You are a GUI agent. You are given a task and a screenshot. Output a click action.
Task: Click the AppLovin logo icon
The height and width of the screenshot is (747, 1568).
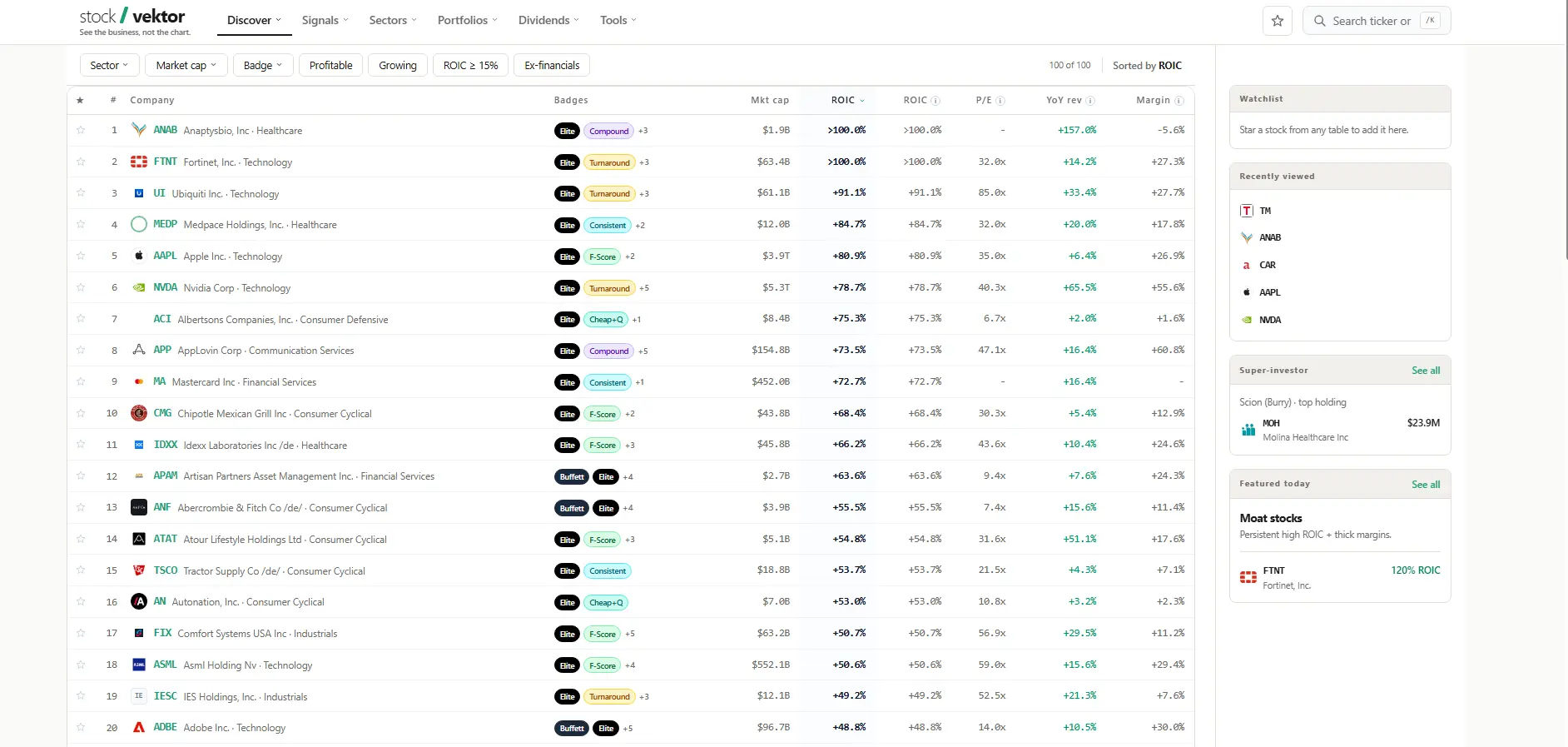(x=139, y=350)
